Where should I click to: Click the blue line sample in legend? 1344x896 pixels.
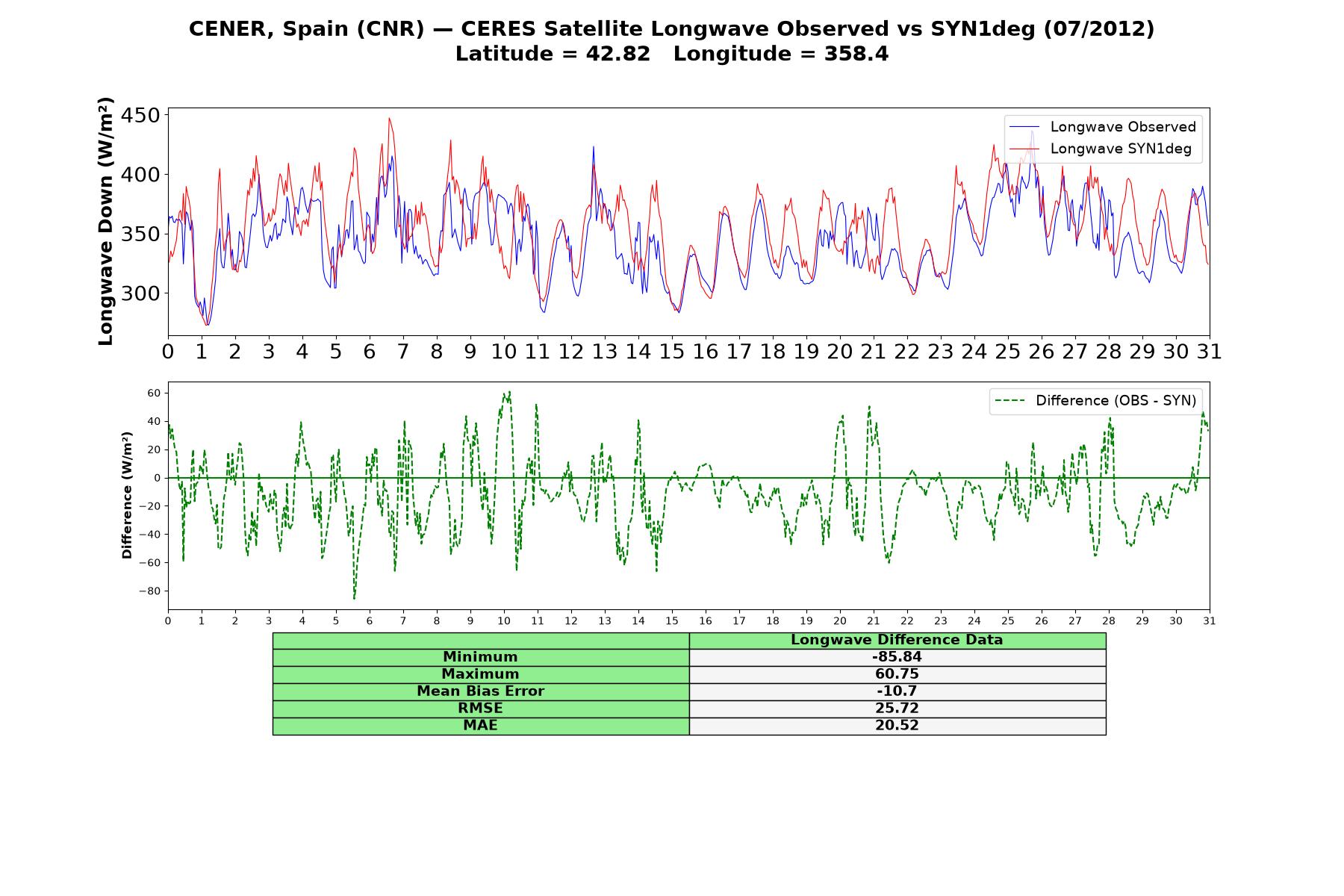coord(1024,127)
